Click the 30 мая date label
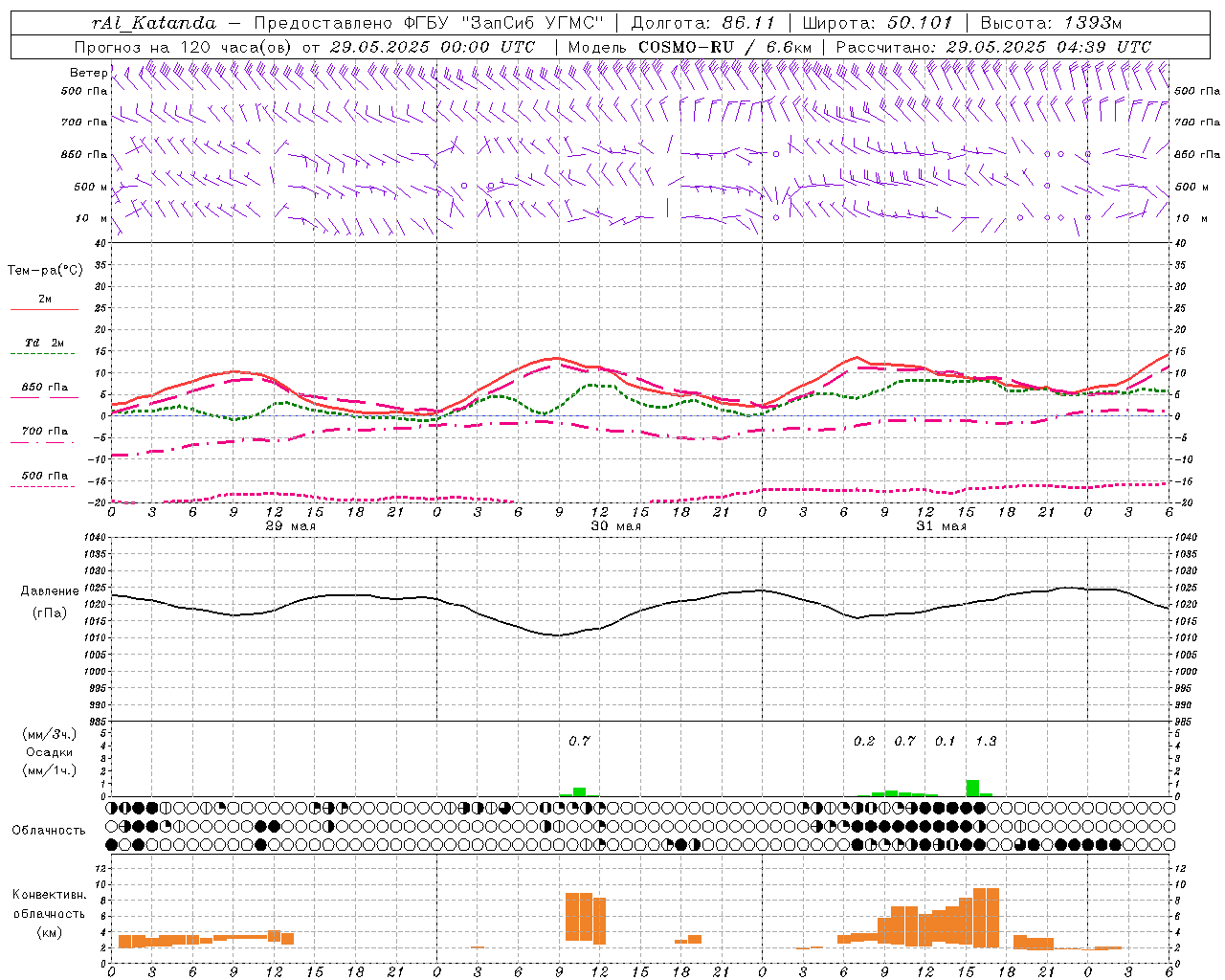Viewport: 1225px width, 980px height. click(x=615, y=526)
